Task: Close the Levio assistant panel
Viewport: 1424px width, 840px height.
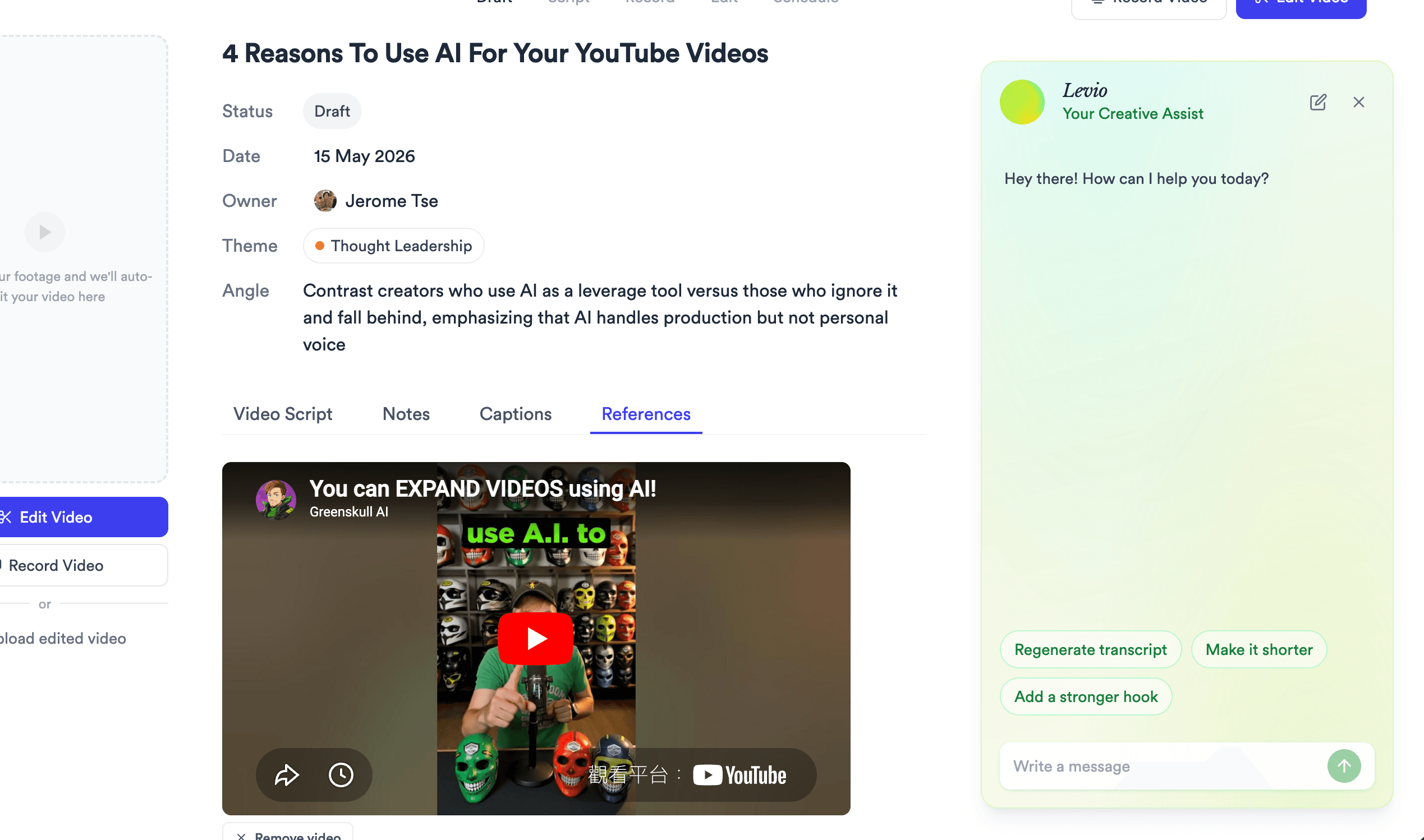Action: (x=1358, y=102)
